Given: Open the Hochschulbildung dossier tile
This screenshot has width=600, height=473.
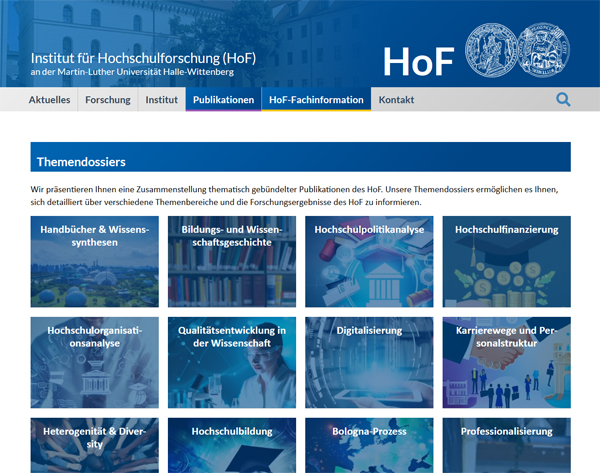Looking at the screenshot, I should click(232, 445).
